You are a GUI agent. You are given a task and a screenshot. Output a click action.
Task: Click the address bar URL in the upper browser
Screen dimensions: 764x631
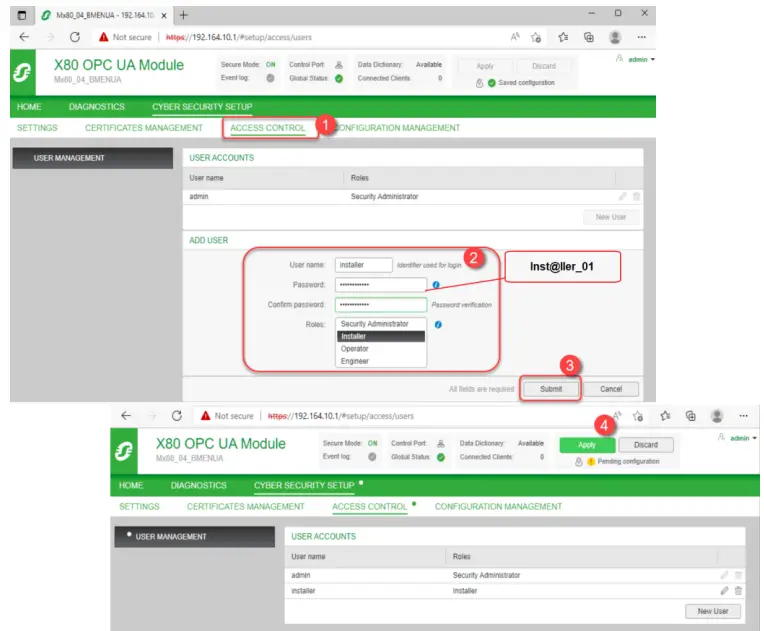pos(239,37)
